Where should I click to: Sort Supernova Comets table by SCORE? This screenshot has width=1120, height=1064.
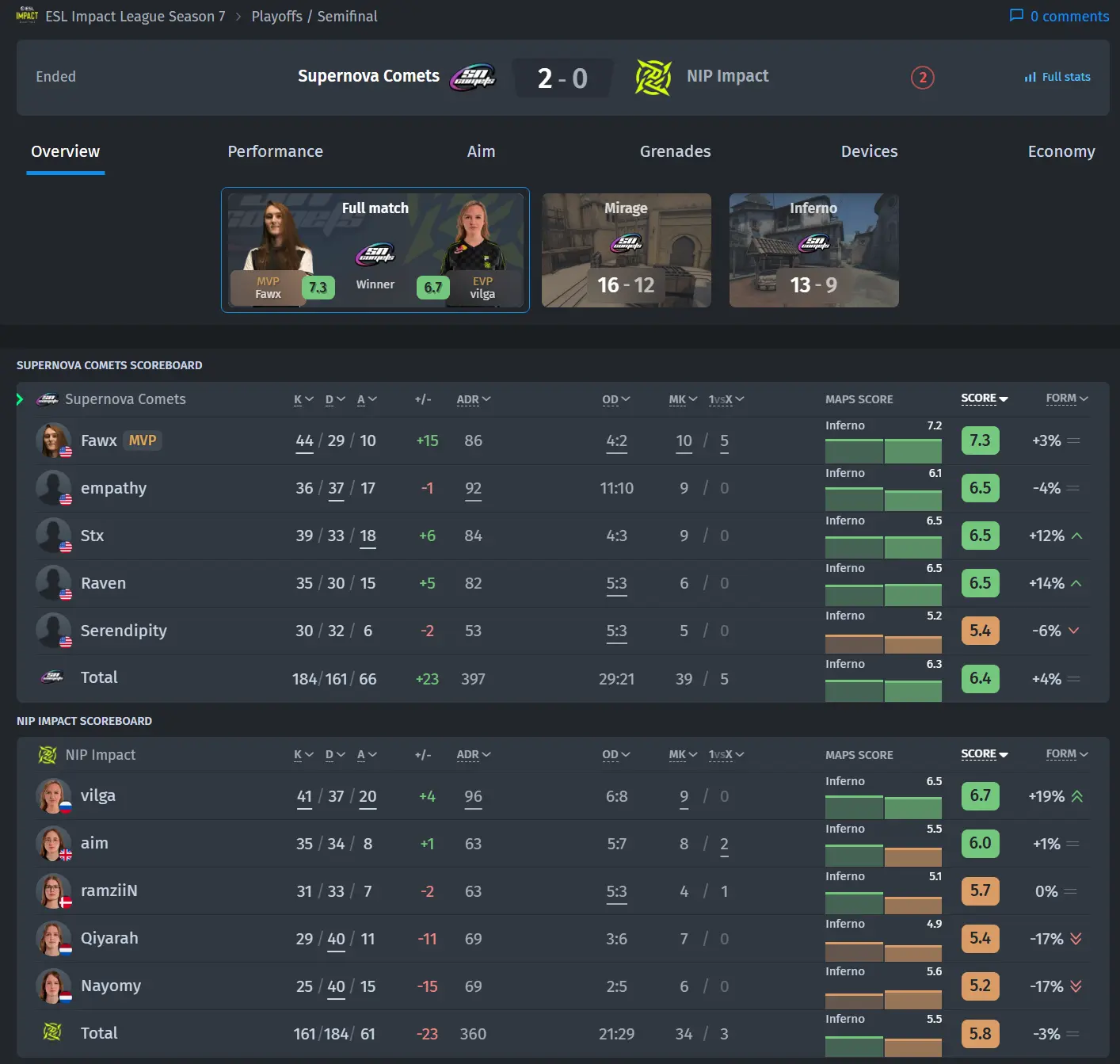[x=985, y=399]
